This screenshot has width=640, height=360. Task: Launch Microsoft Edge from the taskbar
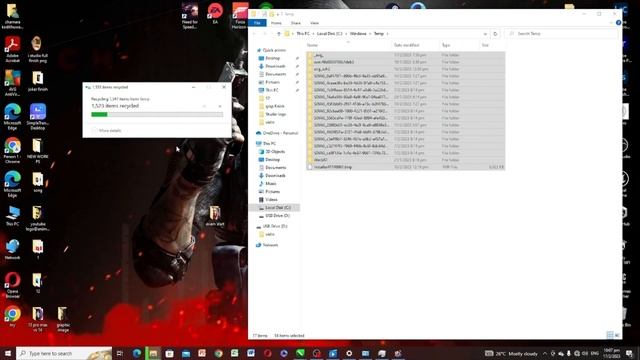pyautogui.click(x=137, y=353)
